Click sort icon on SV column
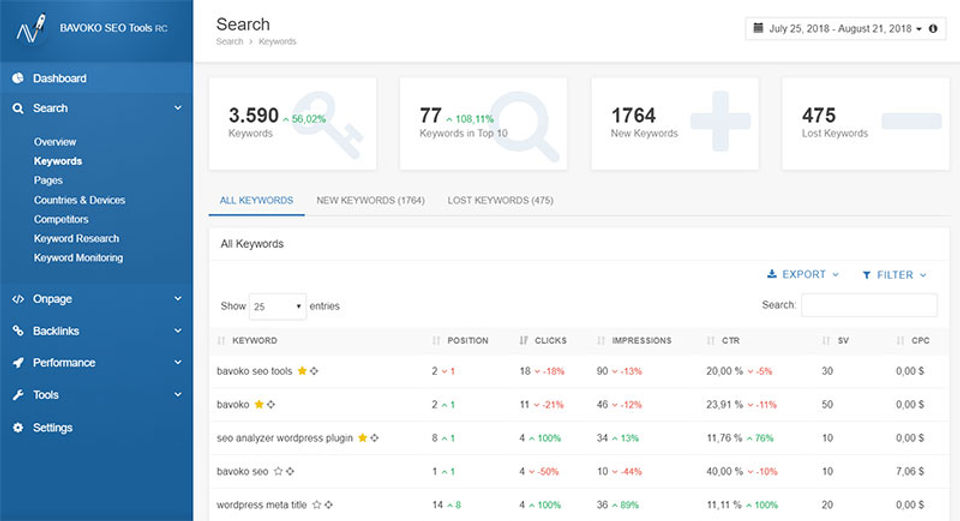Viewport: 960px width, 521px height. coord(826,340)
